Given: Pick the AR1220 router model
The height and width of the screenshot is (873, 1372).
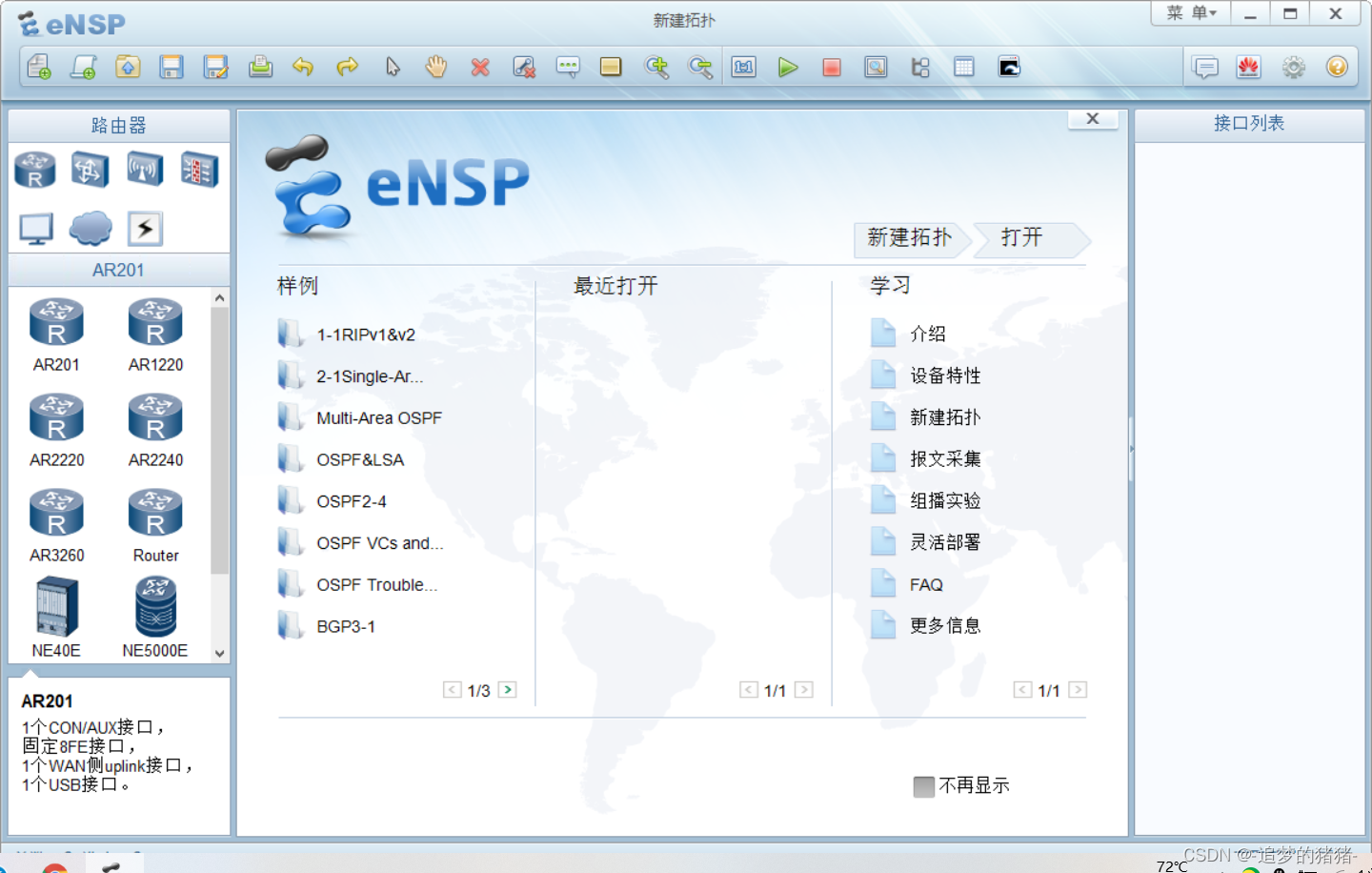Looking at the screenshot, I should 155,335.
